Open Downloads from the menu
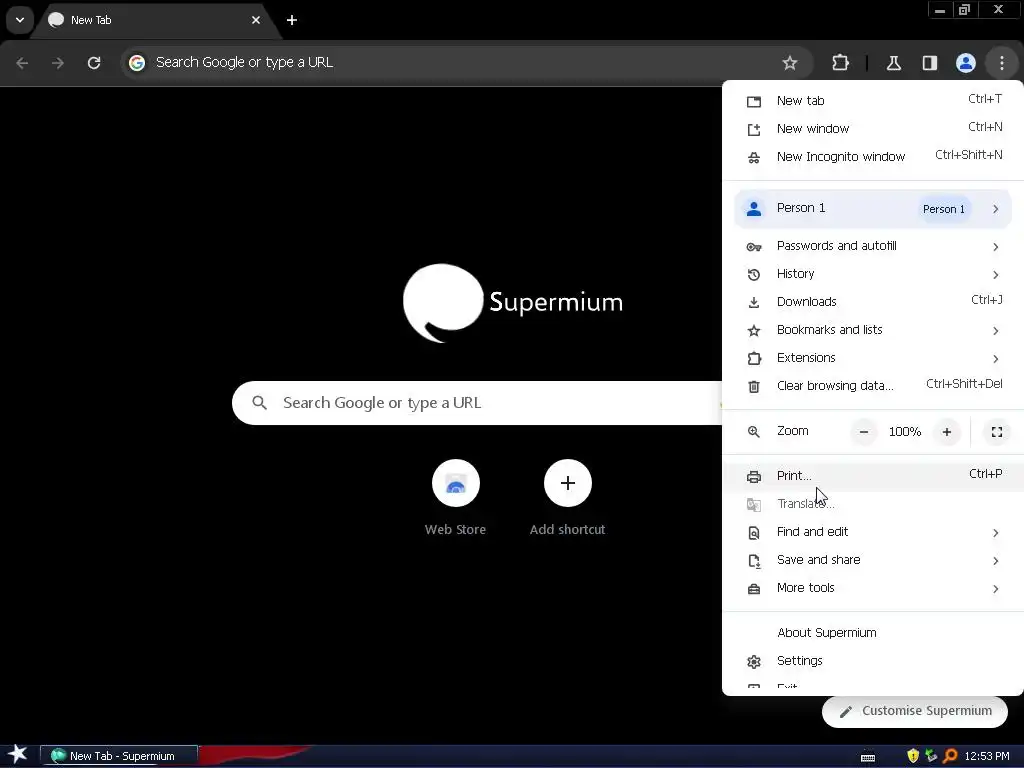 coord(873,302)
